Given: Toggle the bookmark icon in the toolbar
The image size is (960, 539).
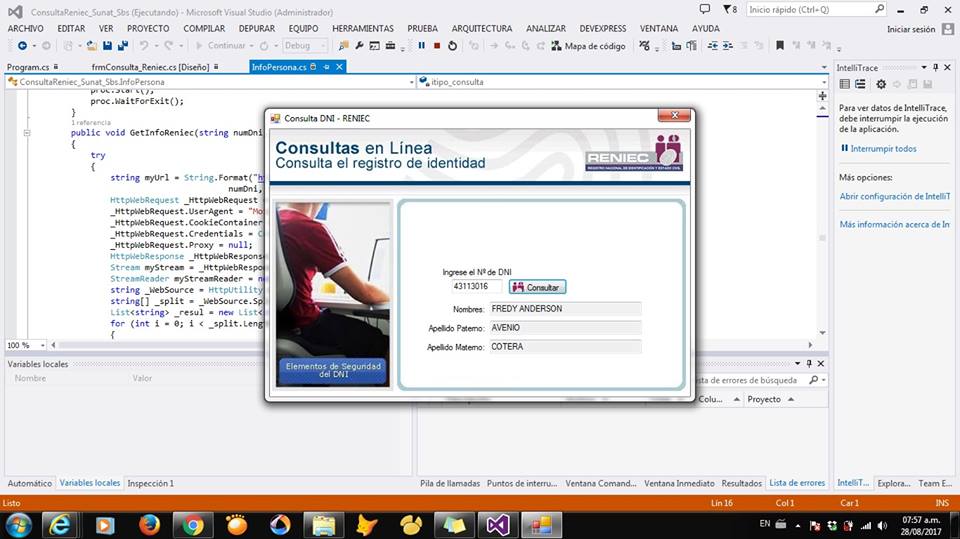Looking at the screenshot, I should (x=779, y=46).
